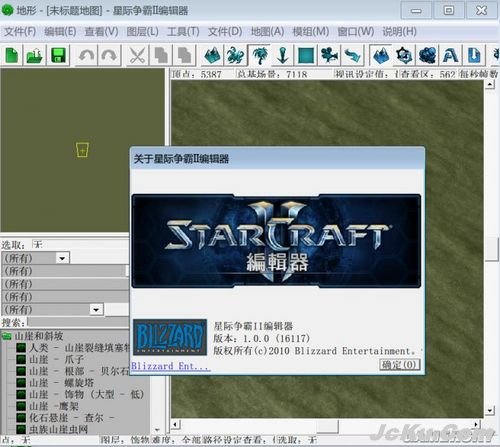Select the Points down-arrow marker icon
The height and width of the screenshot is (447, 500).
pyautogui.click(x=283, y=55)
